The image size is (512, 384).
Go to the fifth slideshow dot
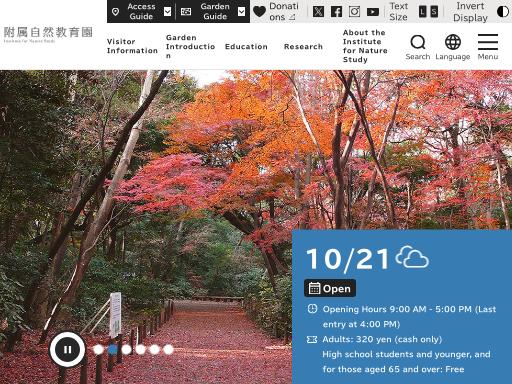[154, 349]
